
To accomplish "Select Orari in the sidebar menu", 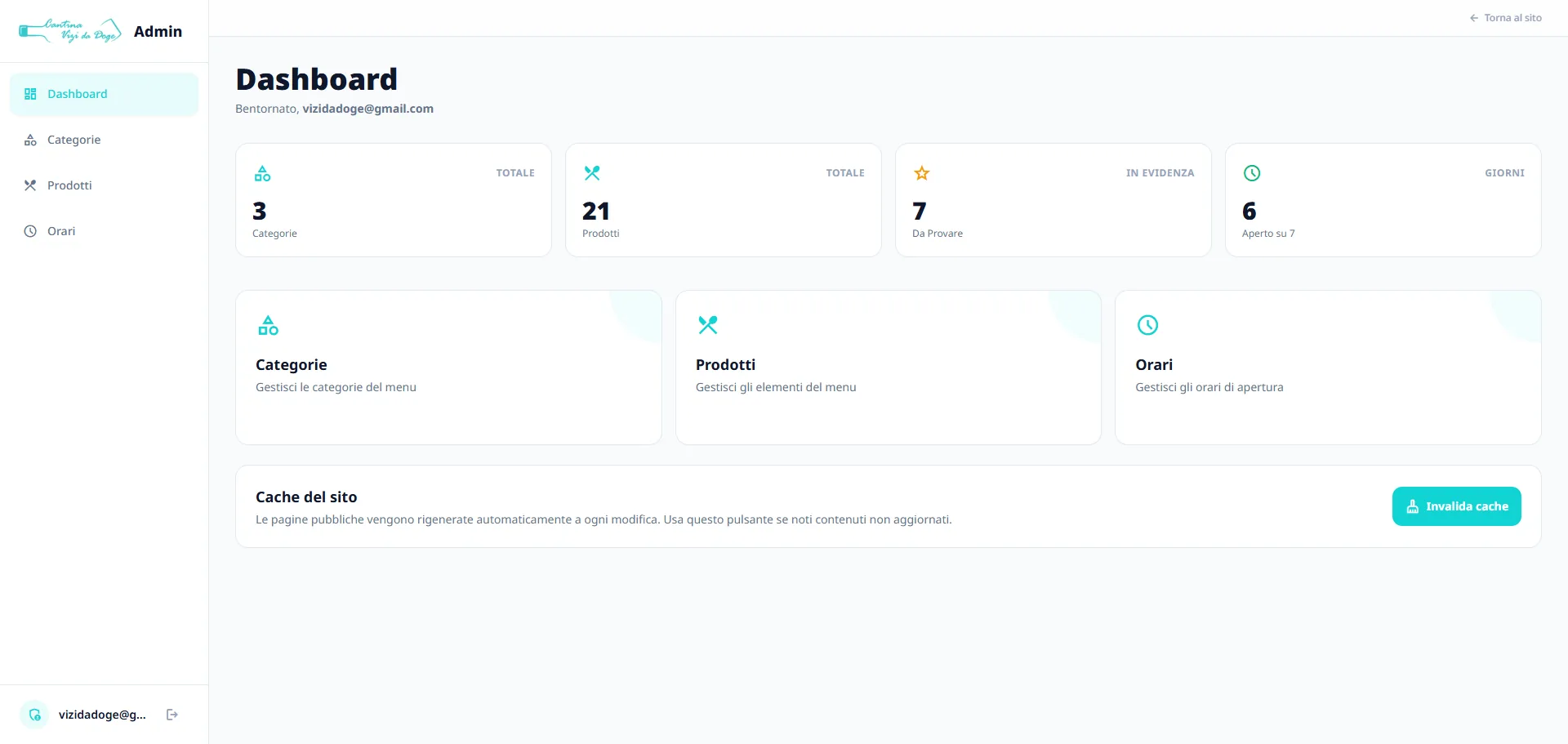I will (104, 231).
